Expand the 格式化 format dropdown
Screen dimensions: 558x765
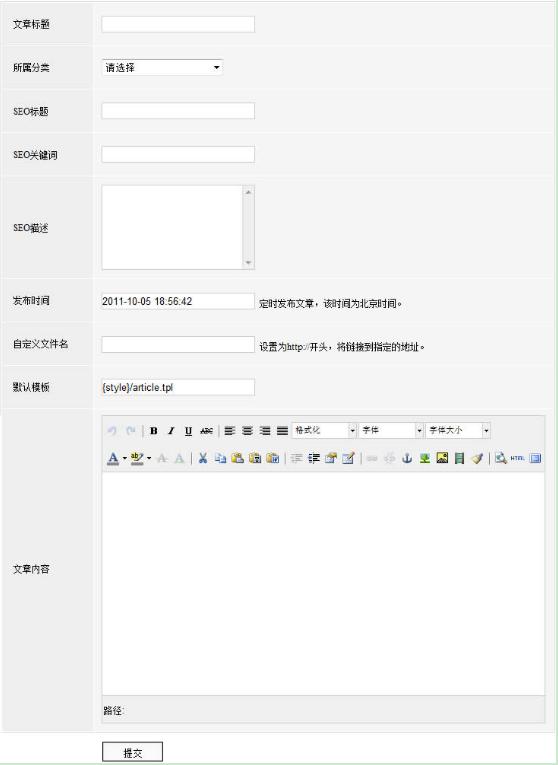324,430
